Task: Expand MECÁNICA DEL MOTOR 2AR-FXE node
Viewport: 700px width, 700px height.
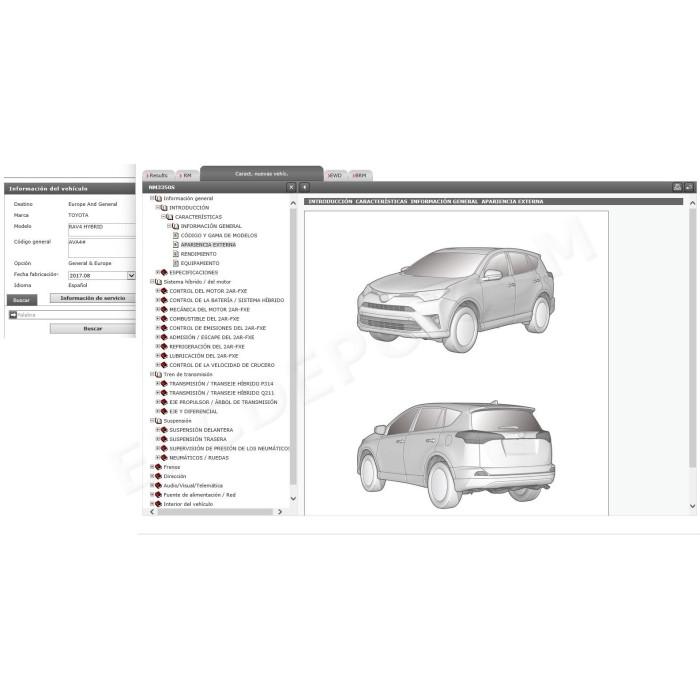Action: pos(158,309)
